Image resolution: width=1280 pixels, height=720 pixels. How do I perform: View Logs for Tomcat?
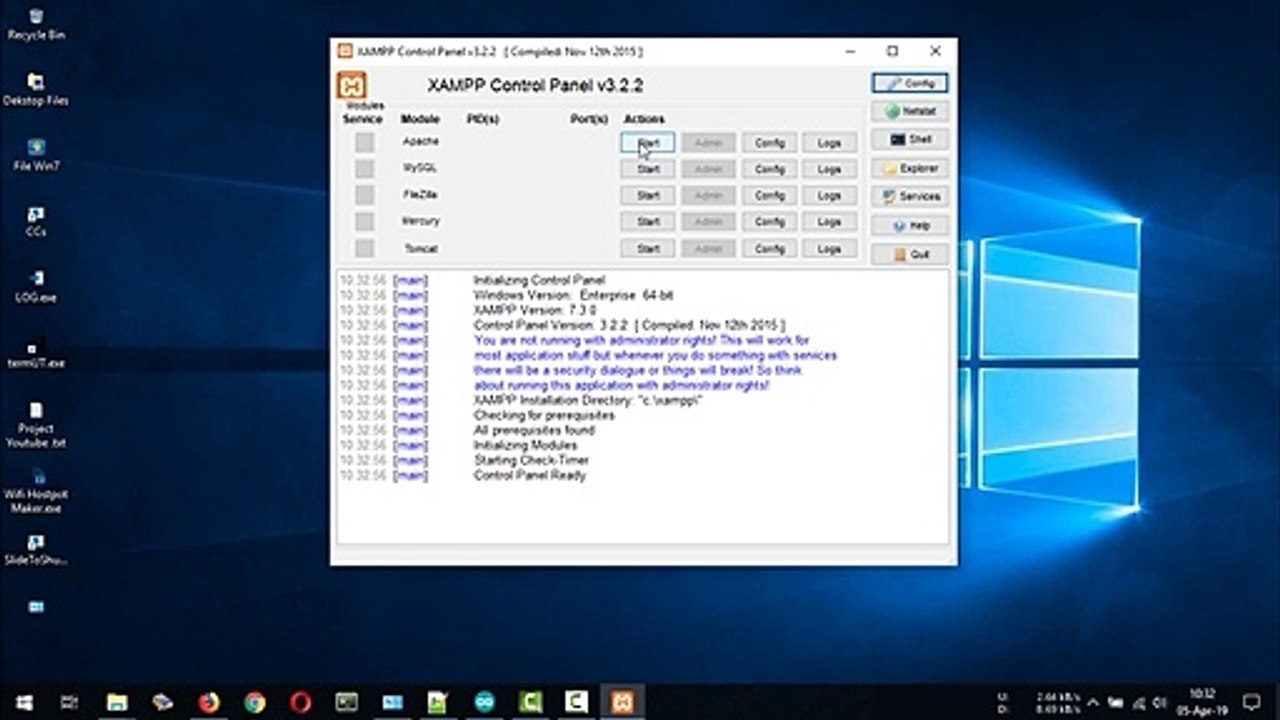click(830, 249)
